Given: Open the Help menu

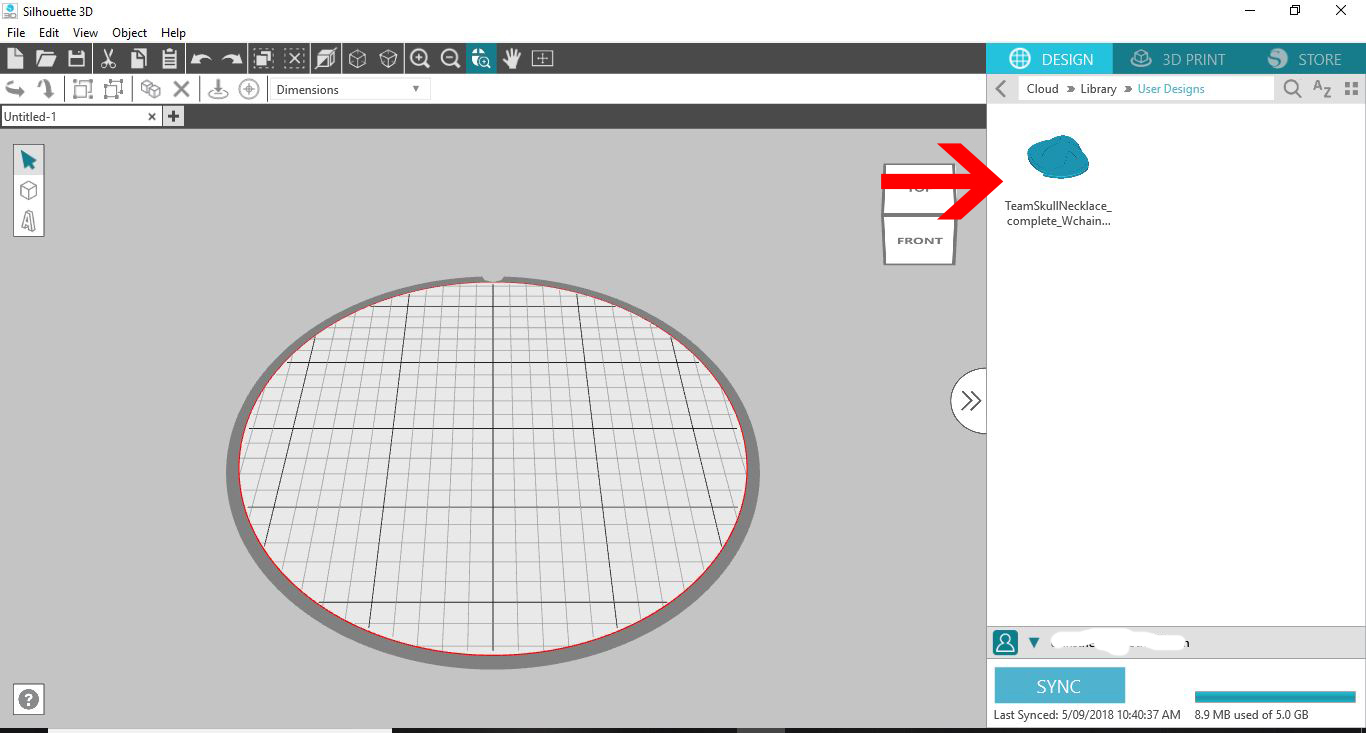Looking at the screenshot, I should pos(173,33).
